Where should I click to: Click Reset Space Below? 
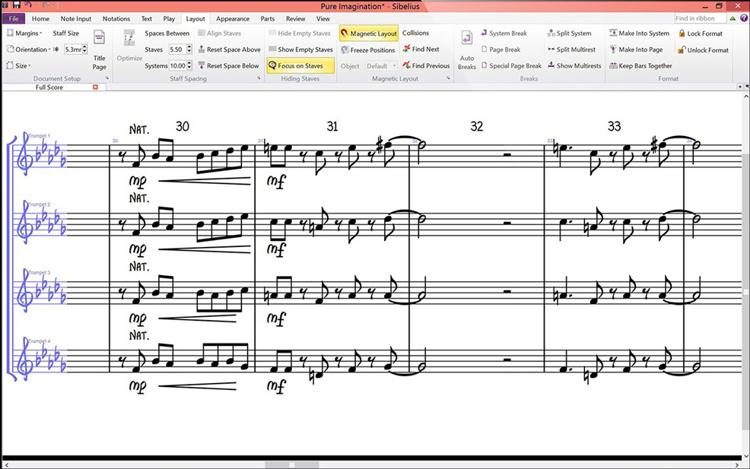pyautogui.click(x=228, y=65)
